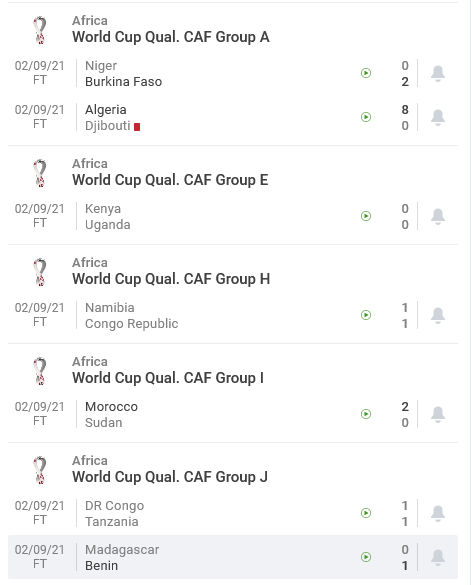Toggle notification bell for Algeria vs Djibouti
This screenshot has height=585, width=471.
coord(438,117)
